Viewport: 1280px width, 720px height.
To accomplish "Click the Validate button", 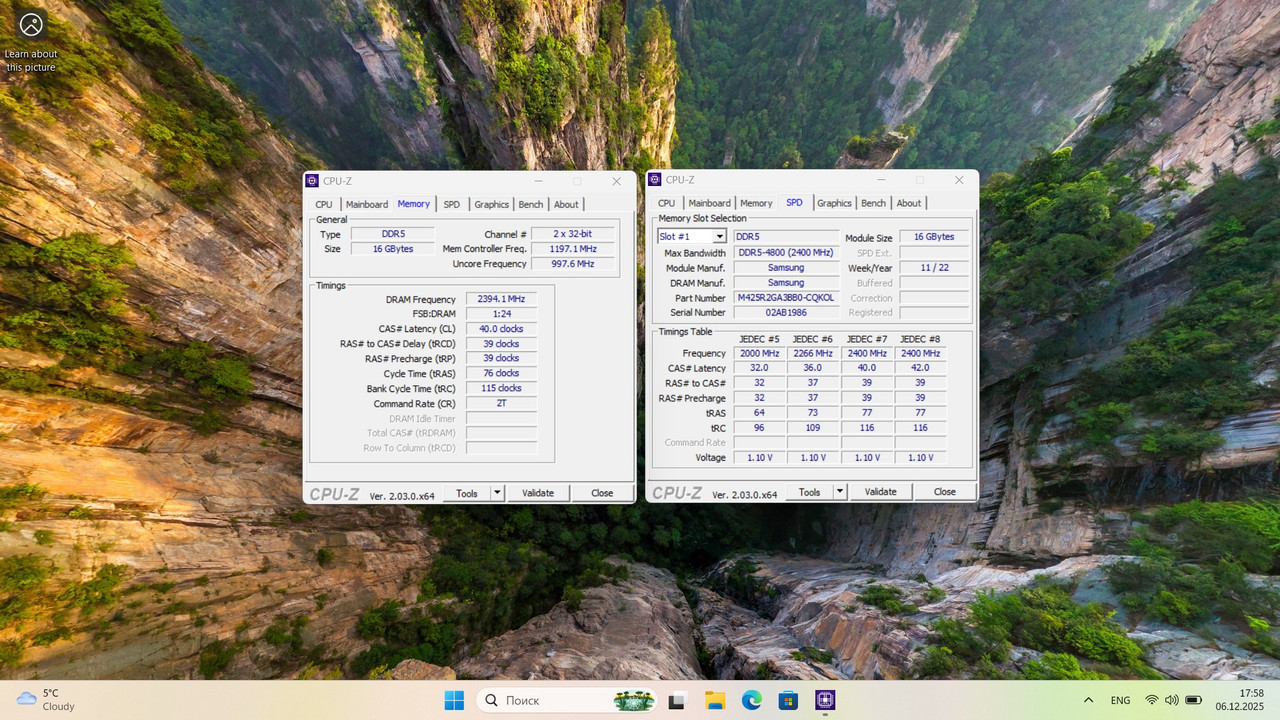I will [538, 492].
